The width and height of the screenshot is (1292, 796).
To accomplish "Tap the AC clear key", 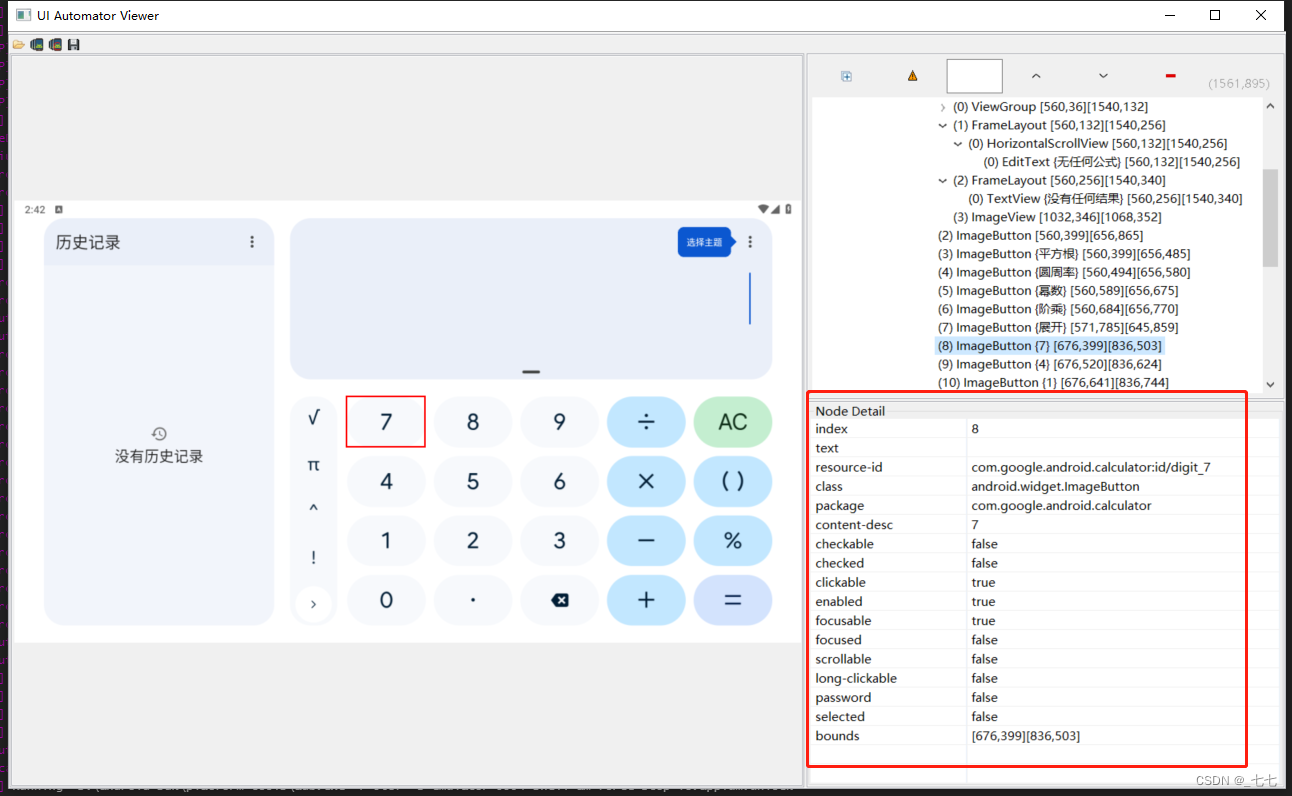I will [733, 422].
